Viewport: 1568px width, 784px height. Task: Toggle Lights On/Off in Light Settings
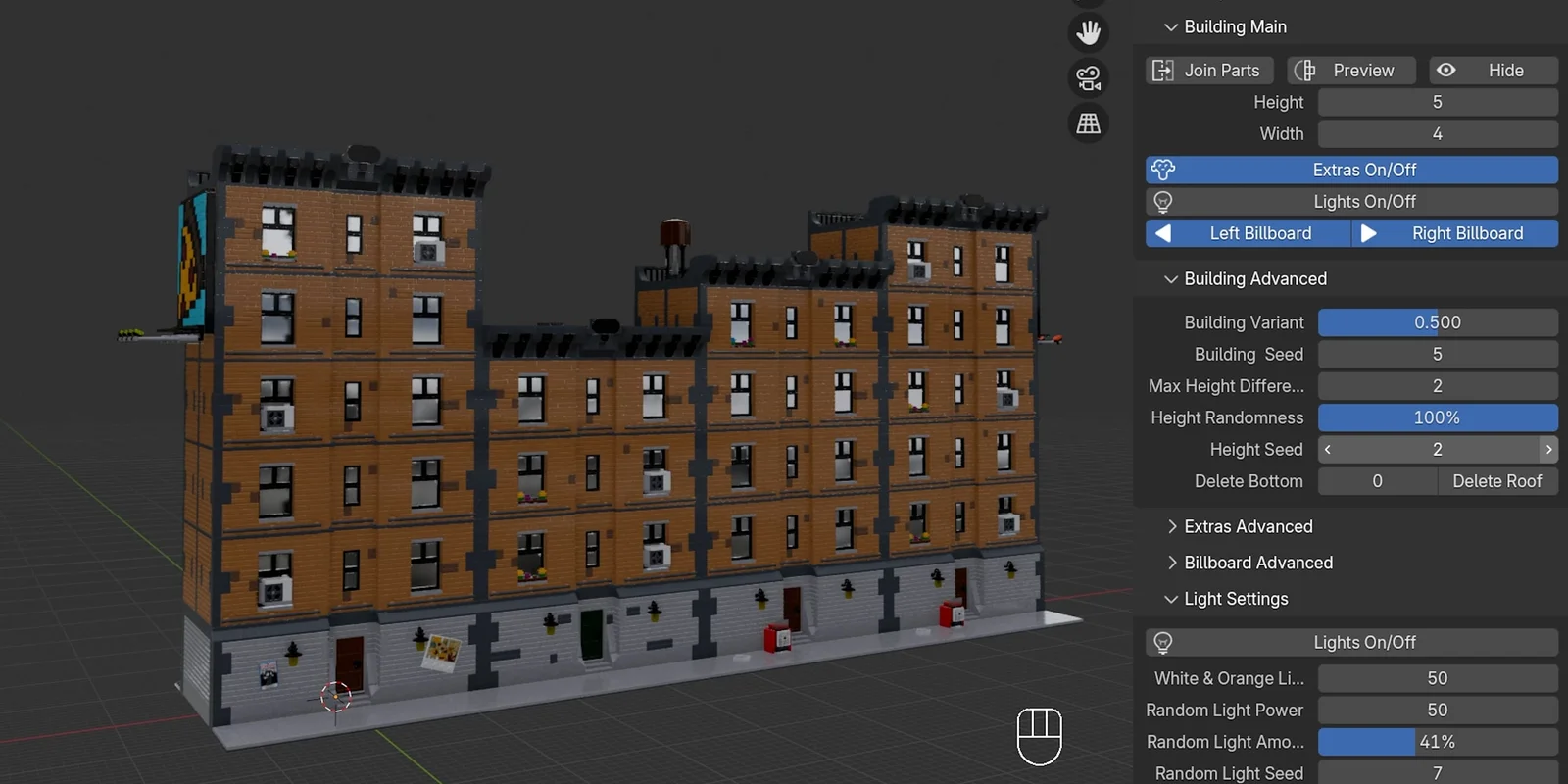[x=1351, y=643]
